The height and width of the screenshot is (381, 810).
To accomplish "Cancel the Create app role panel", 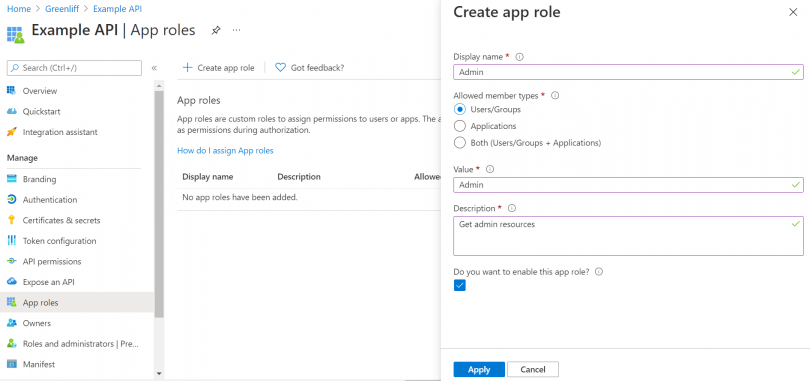I will (533, 370).
